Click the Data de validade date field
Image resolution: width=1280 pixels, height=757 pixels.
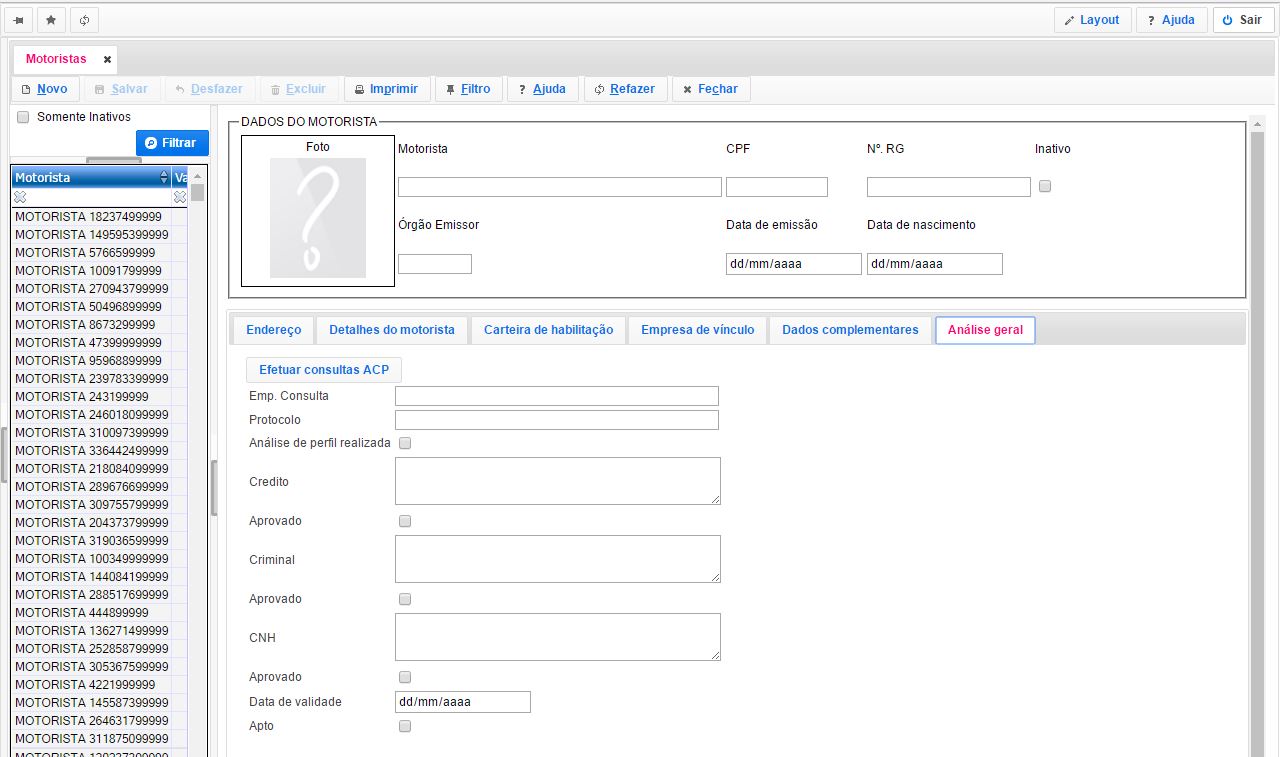(x=463, y=702)
